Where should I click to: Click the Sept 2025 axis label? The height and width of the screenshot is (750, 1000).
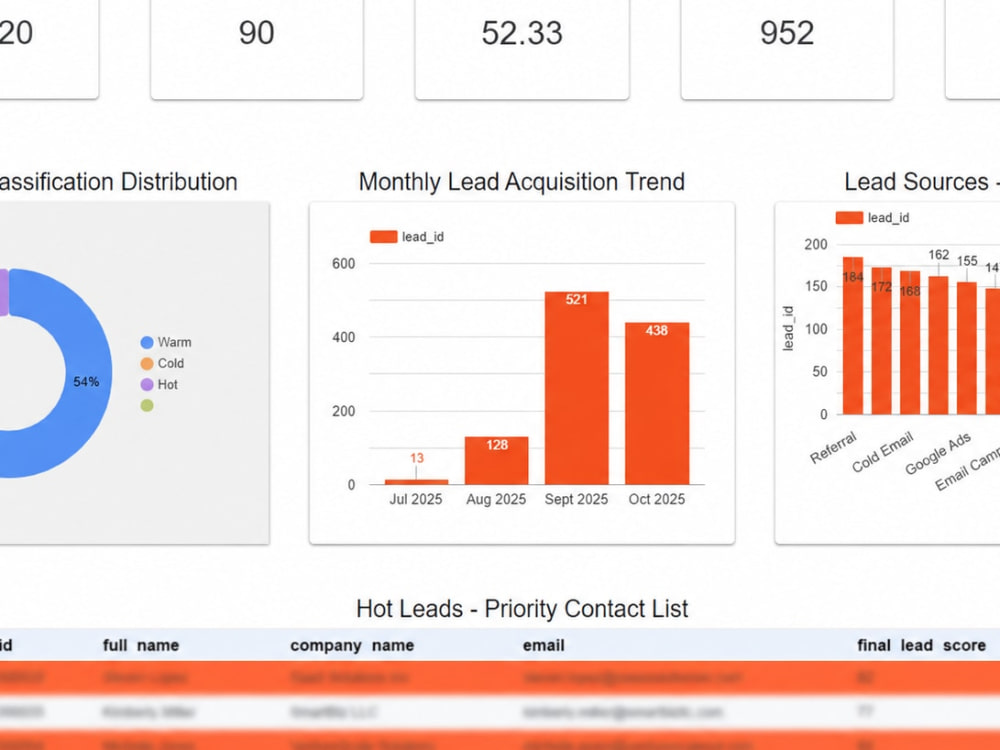(x=577, y=499)
